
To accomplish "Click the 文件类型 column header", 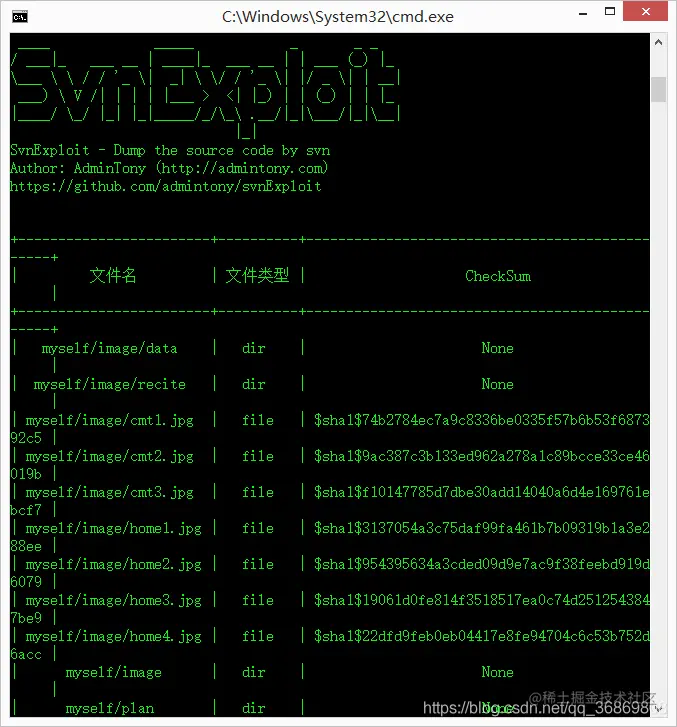I will click(x=257, y=275).
